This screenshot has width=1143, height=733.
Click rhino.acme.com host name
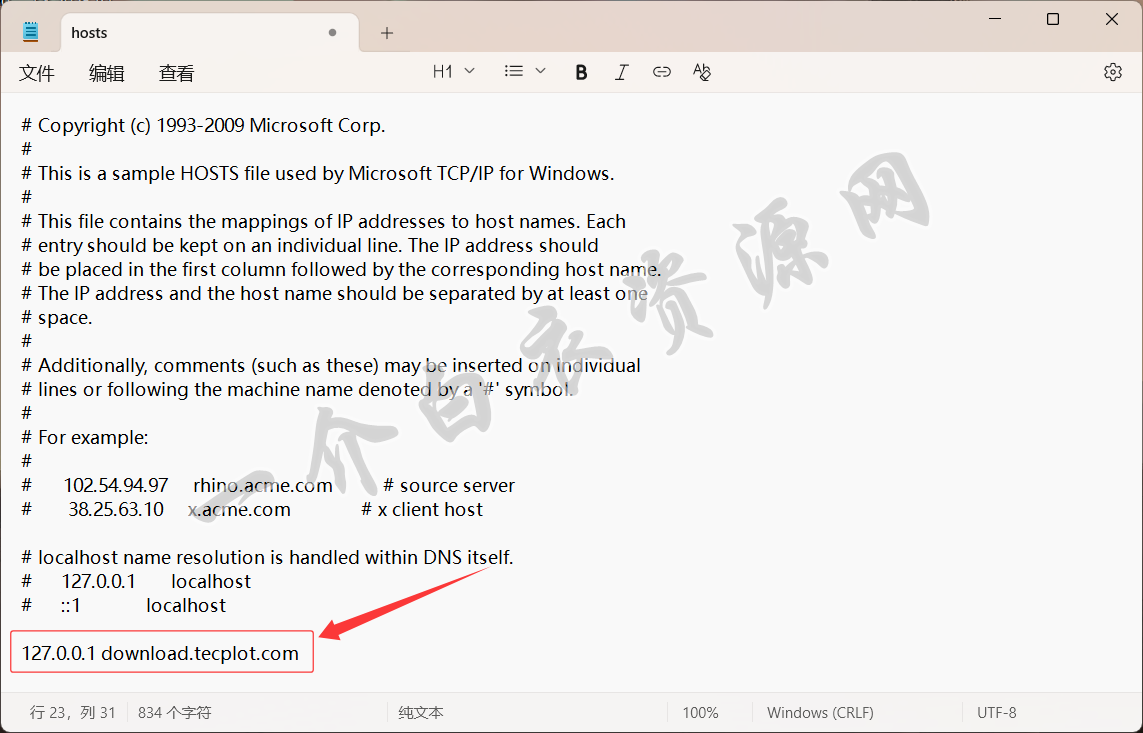[263, 485]
